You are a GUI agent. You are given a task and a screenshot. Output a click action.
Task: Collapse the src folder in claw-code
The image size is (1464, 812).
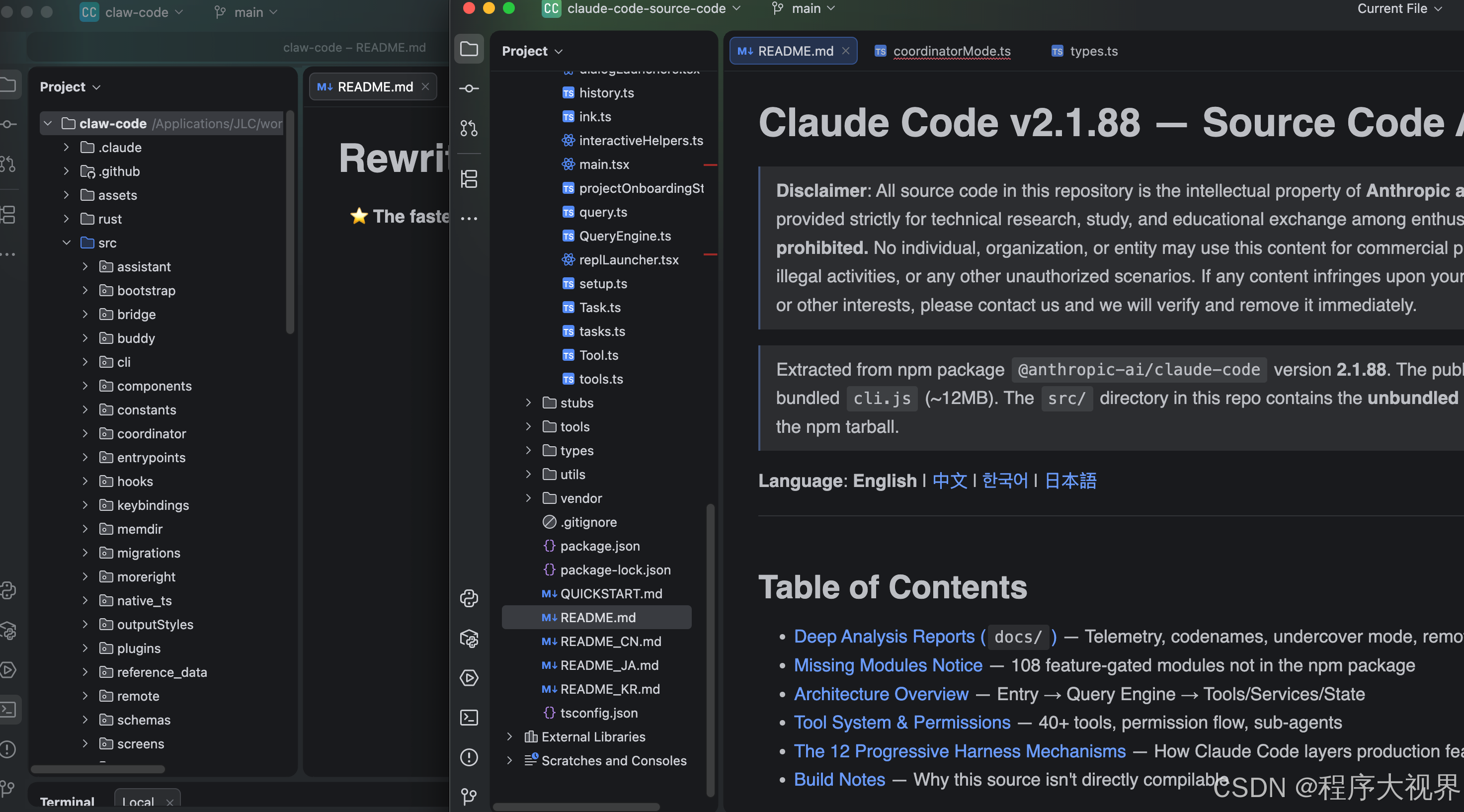[67, 243]
